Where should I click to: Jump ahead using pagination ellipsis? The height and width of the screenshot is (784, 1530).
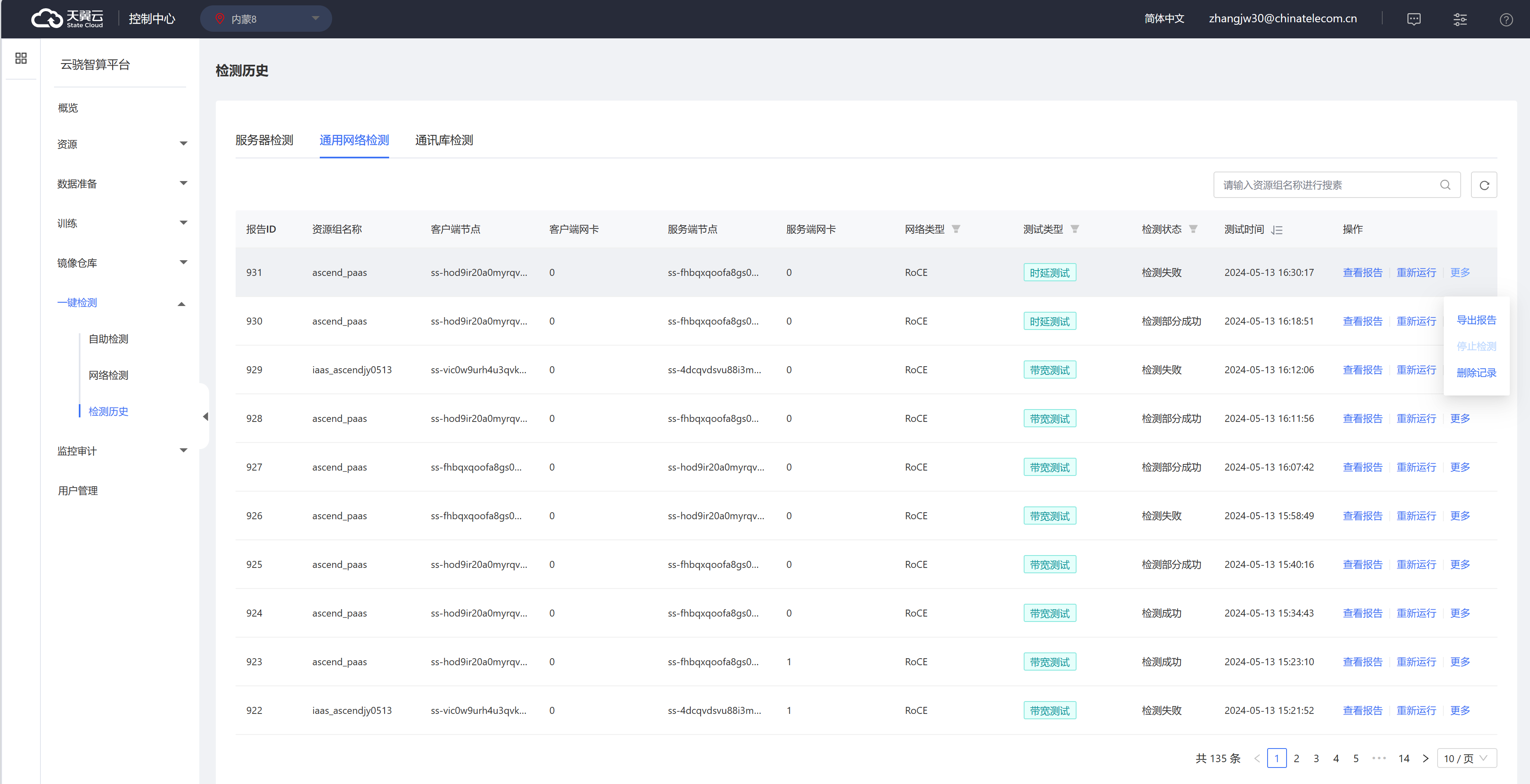pos(1379,758)
